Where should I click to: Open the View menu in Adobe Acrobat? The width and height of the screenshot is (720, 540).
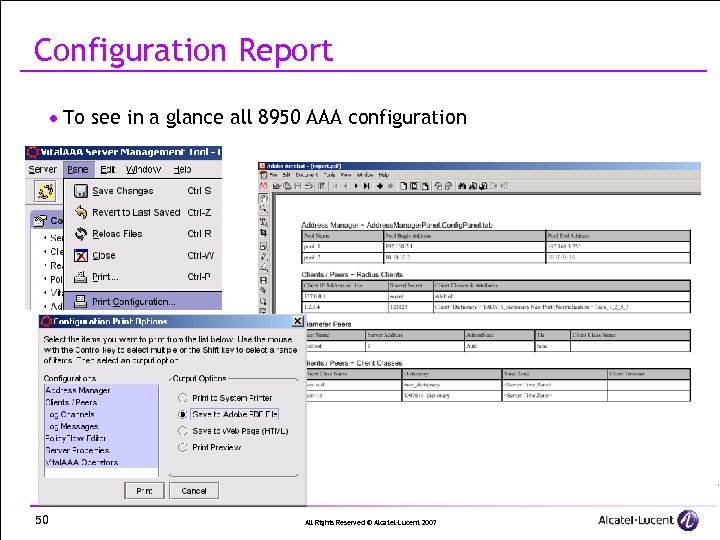pyautogui.click(x=346, y=175)
